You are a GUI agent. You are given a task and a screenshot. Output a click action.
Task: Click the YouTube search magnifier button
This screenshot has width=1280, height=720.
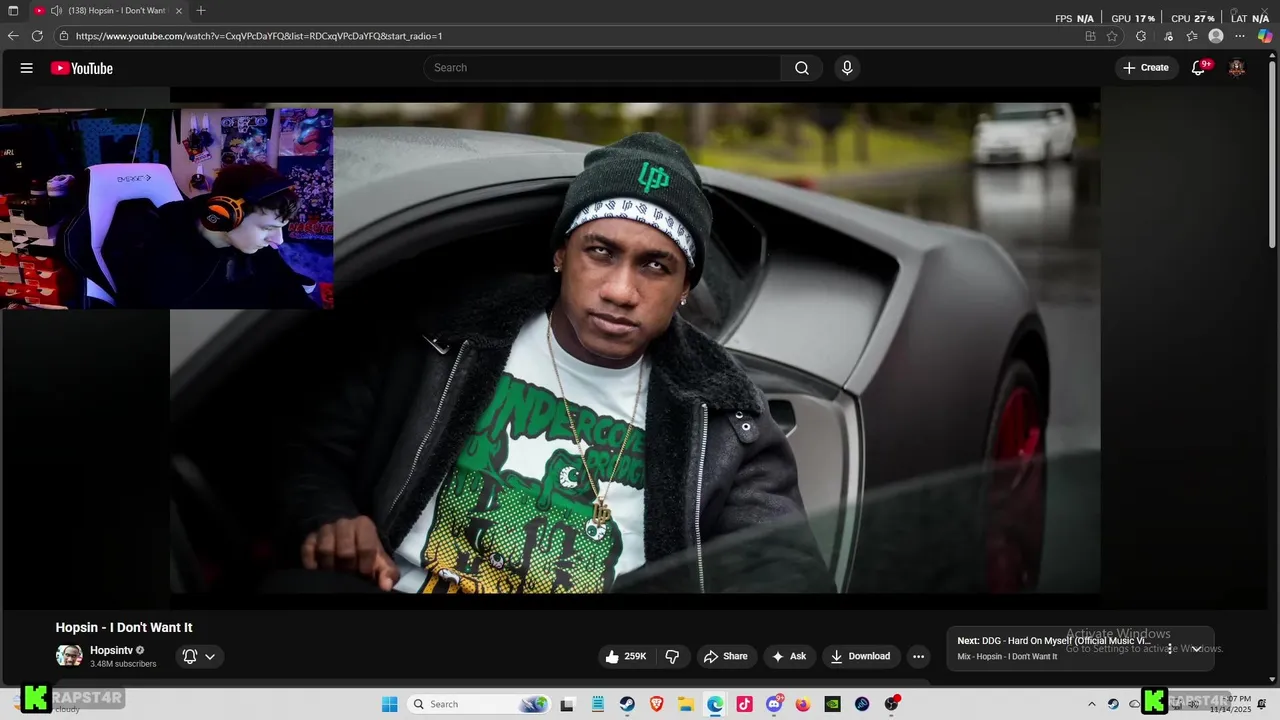(x=801, y=68)
